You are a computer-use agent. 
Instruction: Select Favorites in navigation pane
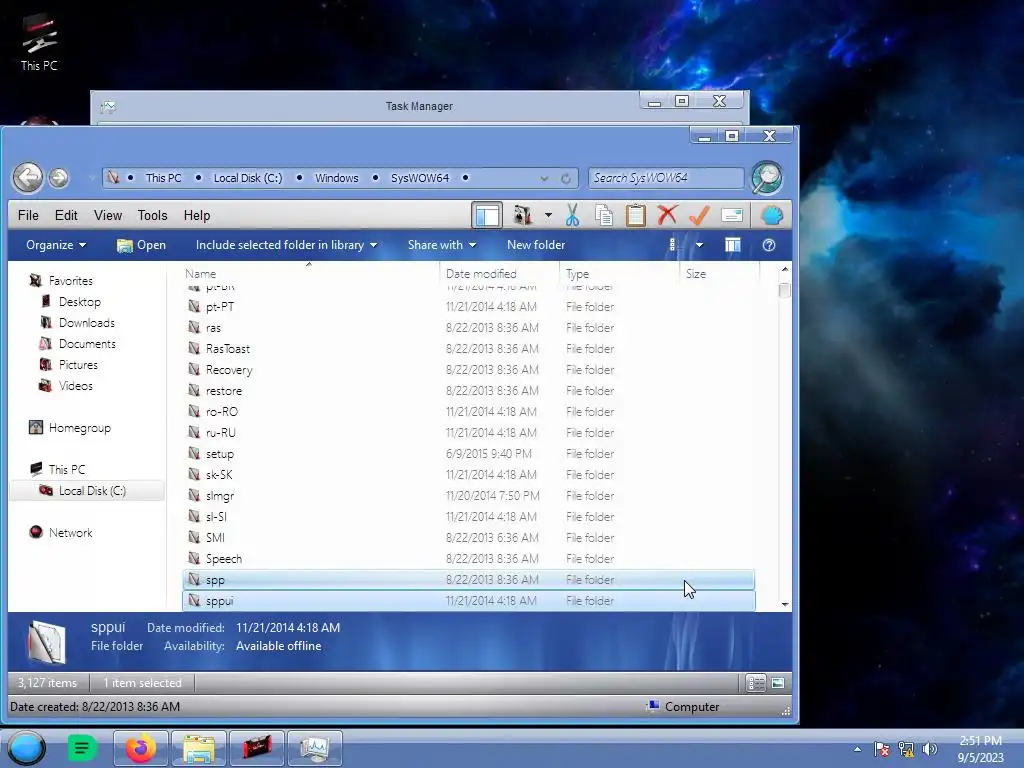(71, 281)
